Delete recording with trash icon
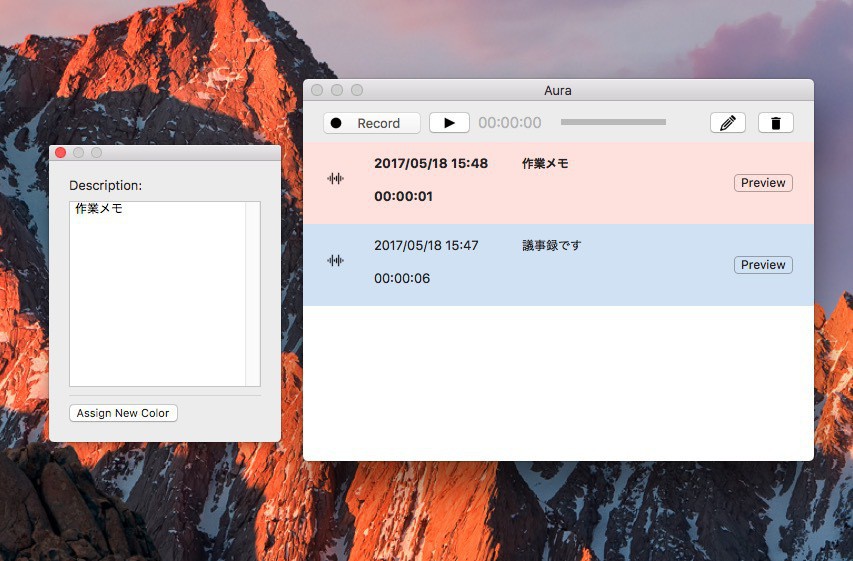 tap(776, 123)
